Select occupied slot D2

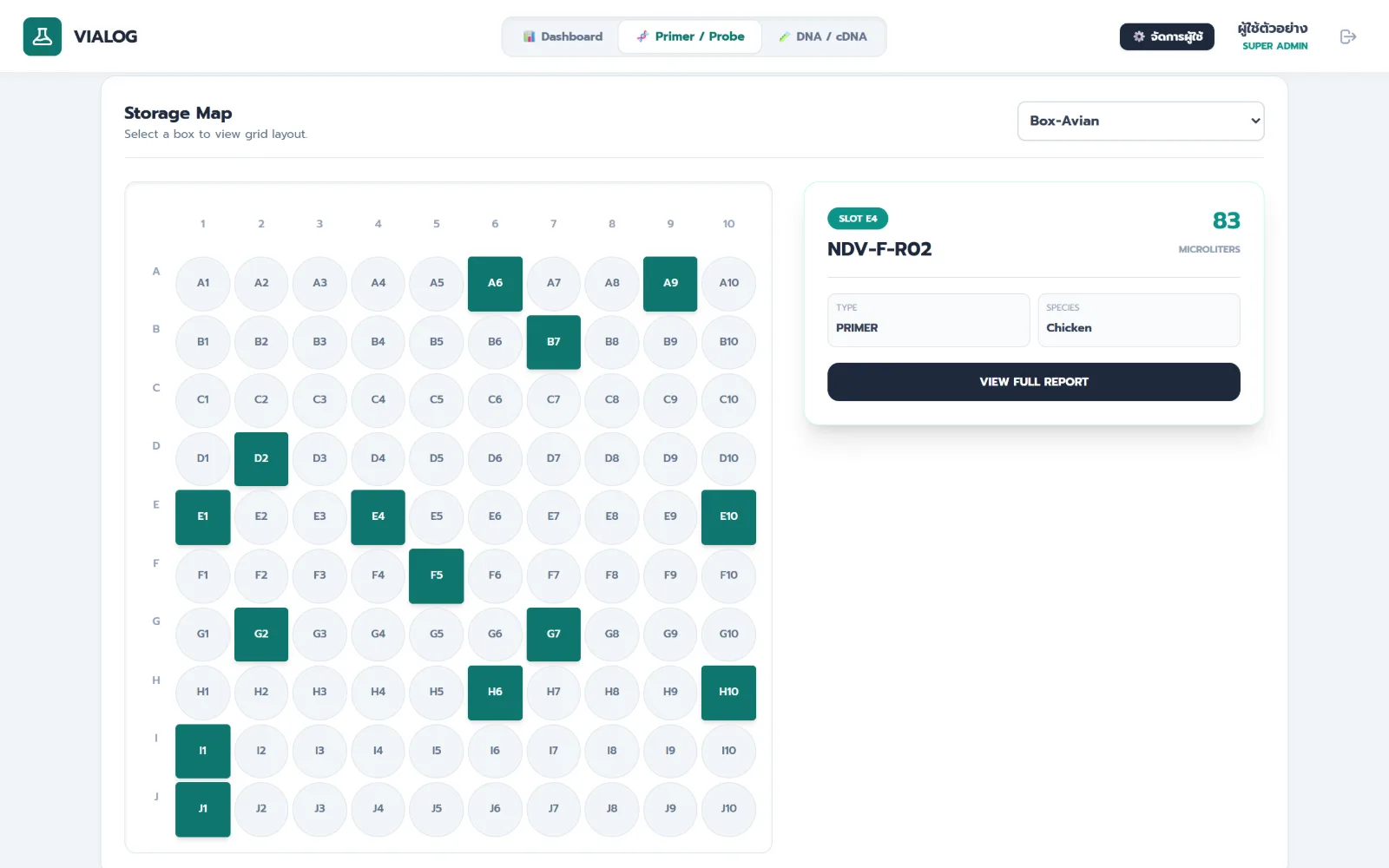tap(261, 458)
